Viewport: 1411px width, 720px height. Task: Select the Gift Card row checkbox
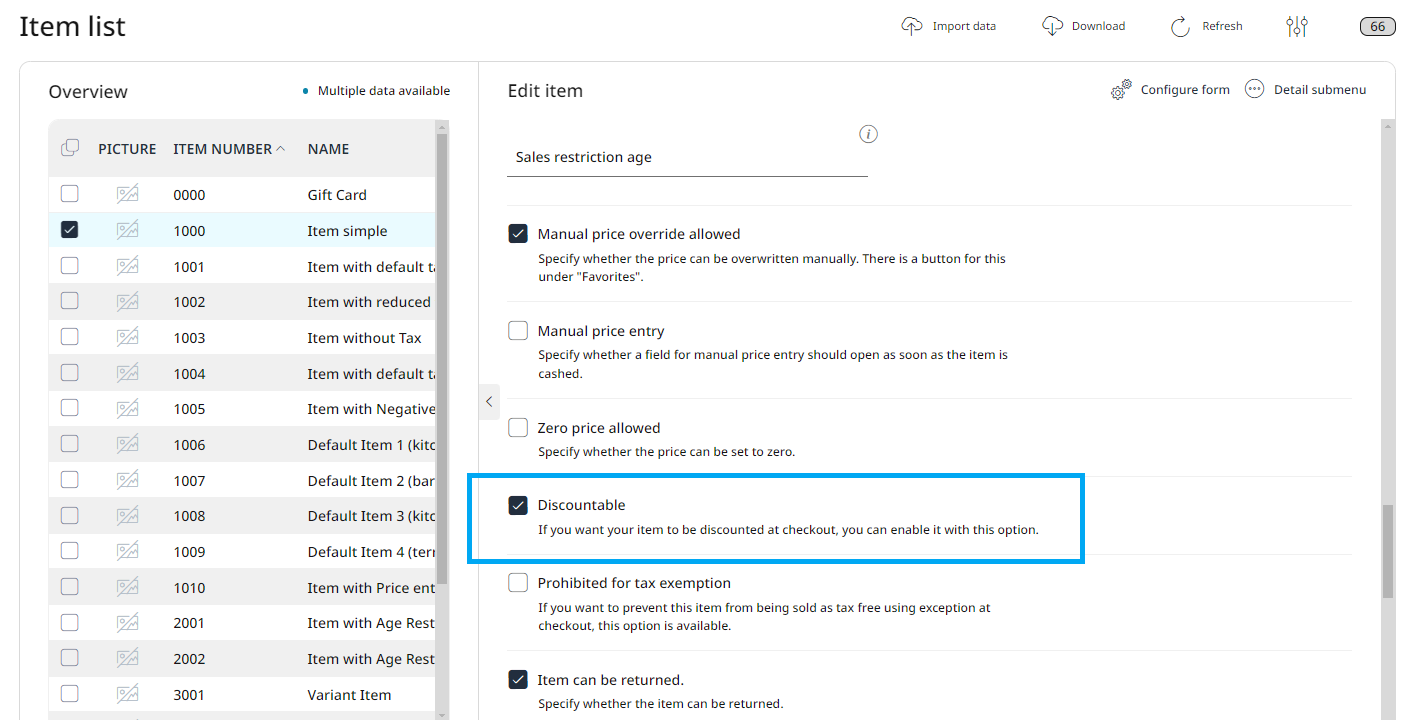pos(69,194)
